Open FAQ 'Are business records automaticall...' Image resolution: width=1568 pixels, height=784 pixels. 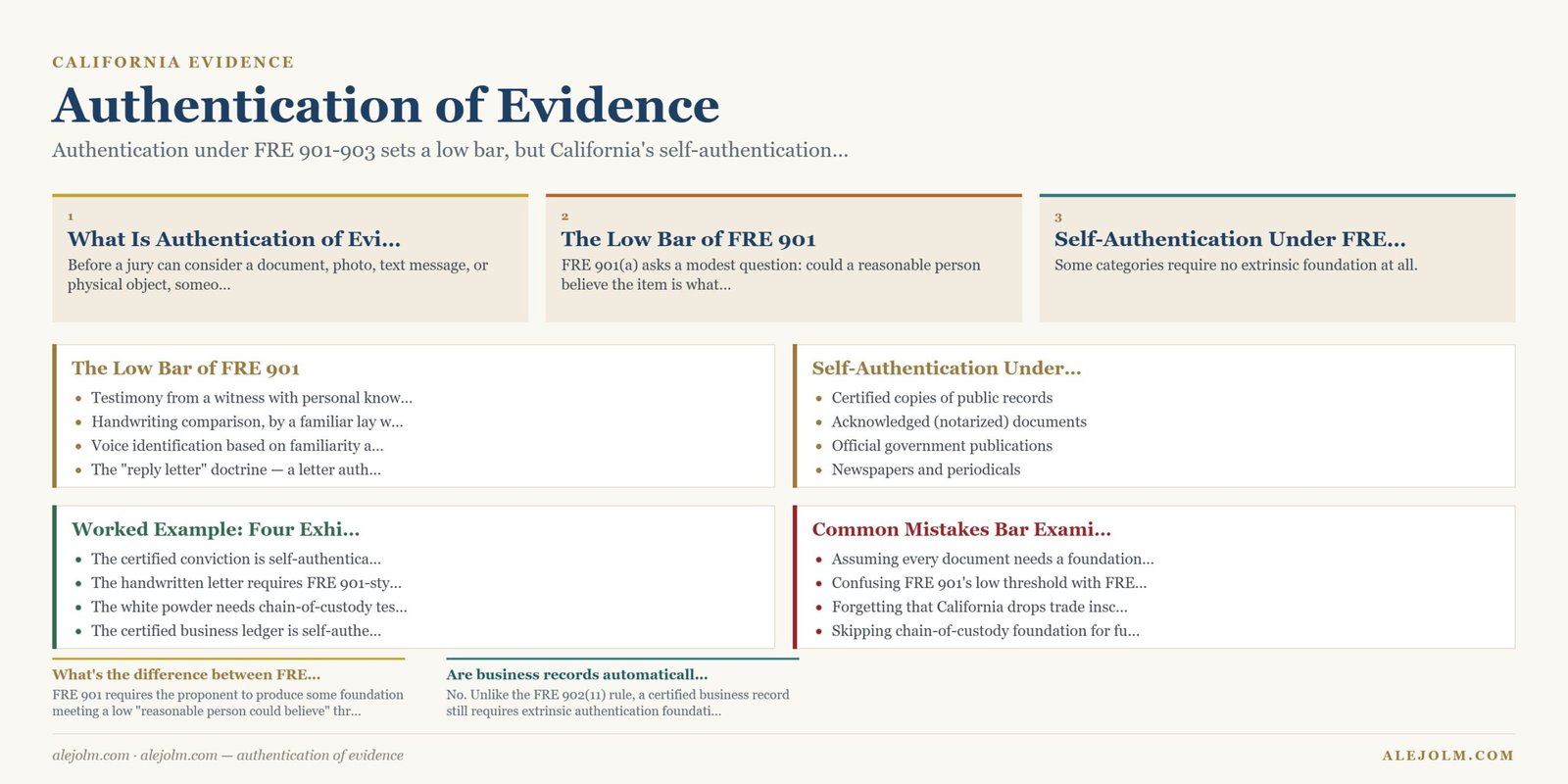pos(576,674)
